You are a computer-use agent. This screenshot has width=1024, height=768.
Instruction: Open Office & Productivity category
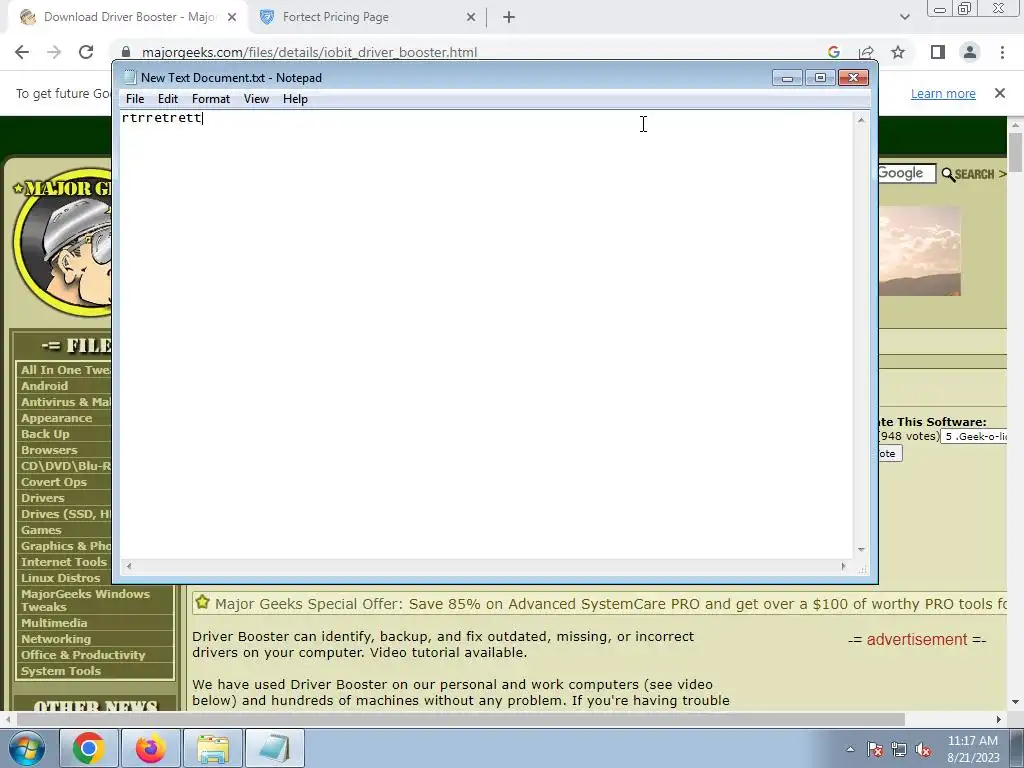[83, 655]
